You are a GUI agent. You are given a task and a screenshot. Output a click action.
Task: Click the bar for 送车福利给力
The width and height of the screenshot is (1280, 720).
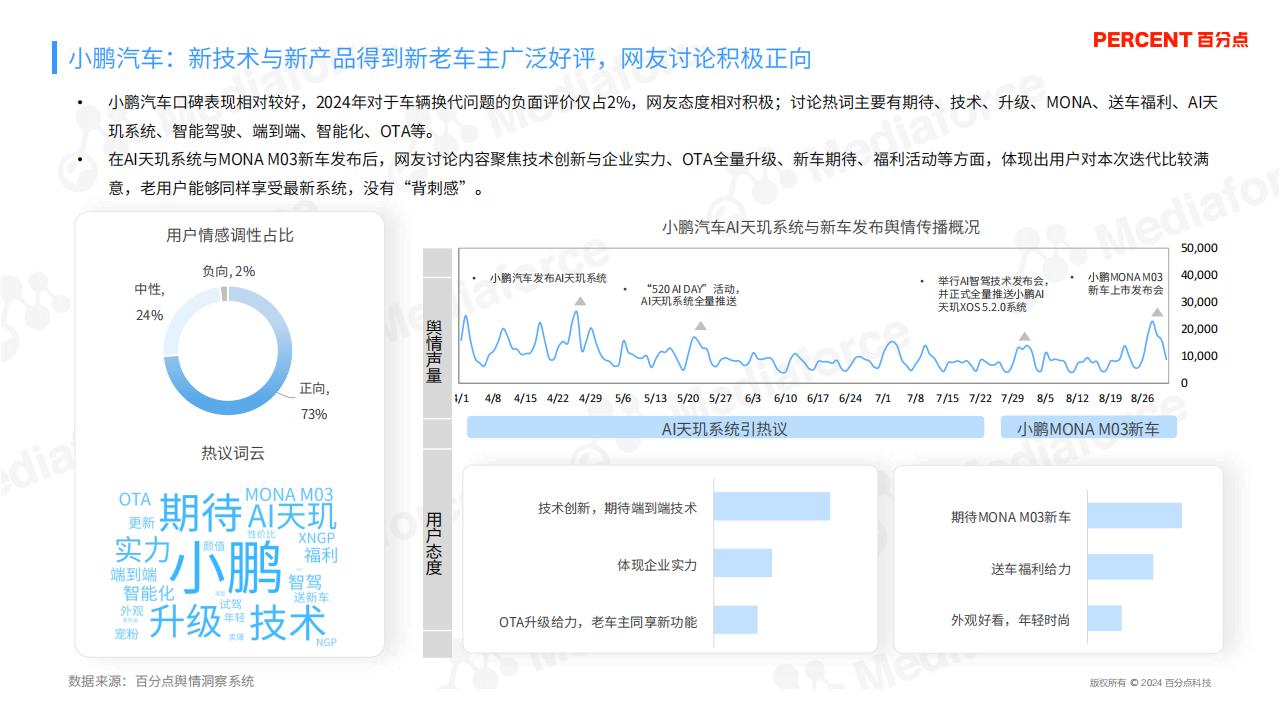[1120, 567]
